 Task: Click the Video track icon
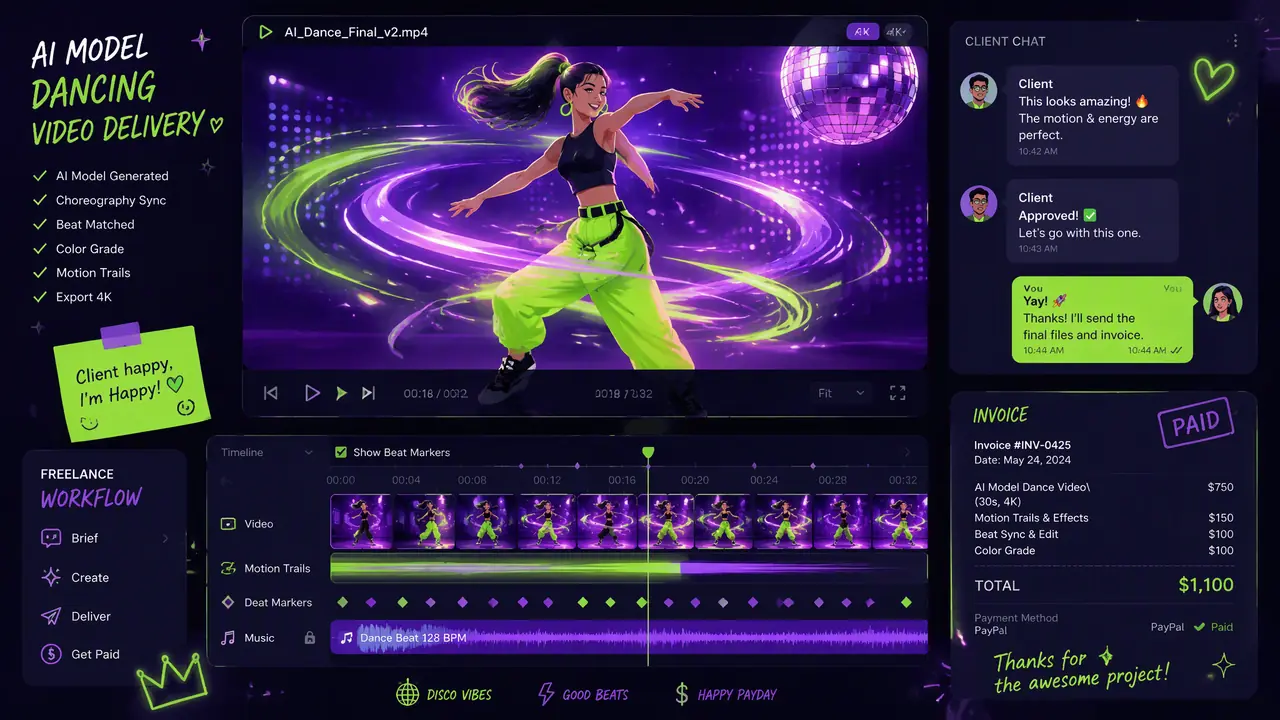[x=228, y=523]
